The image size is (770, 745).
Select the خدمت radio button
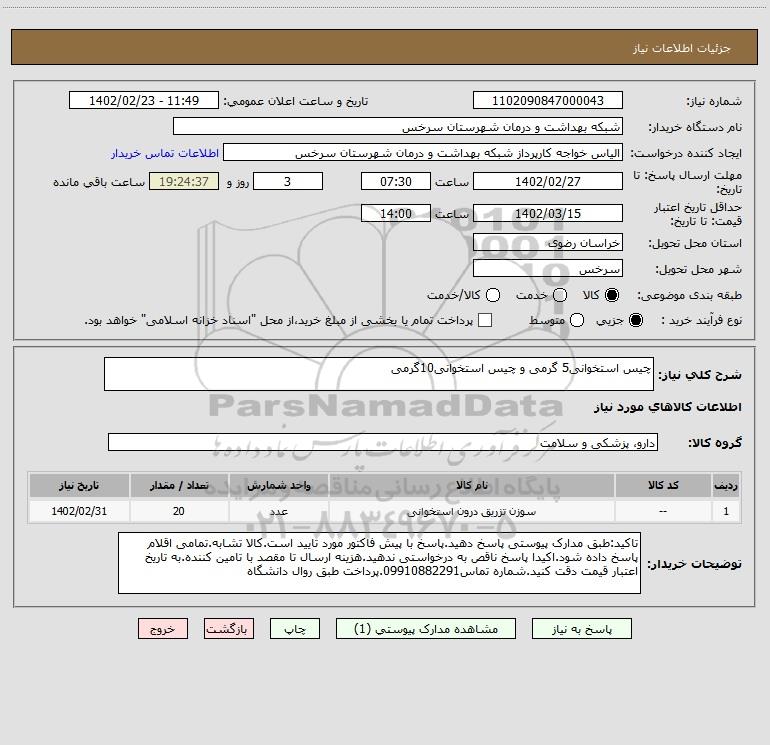(560, 295)
